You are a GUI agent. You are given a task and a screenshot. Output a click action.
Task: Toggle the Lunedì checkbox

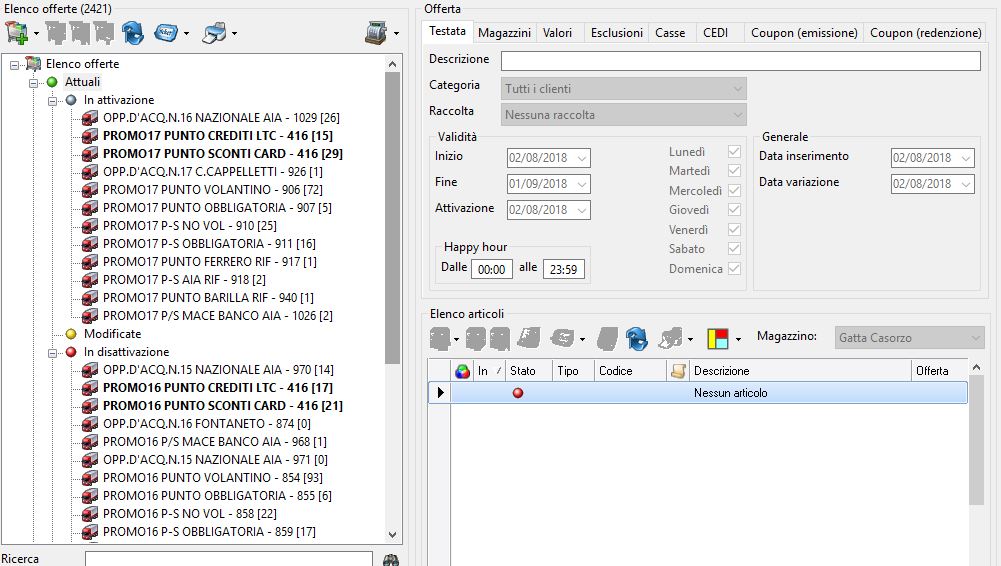[735, 152]
